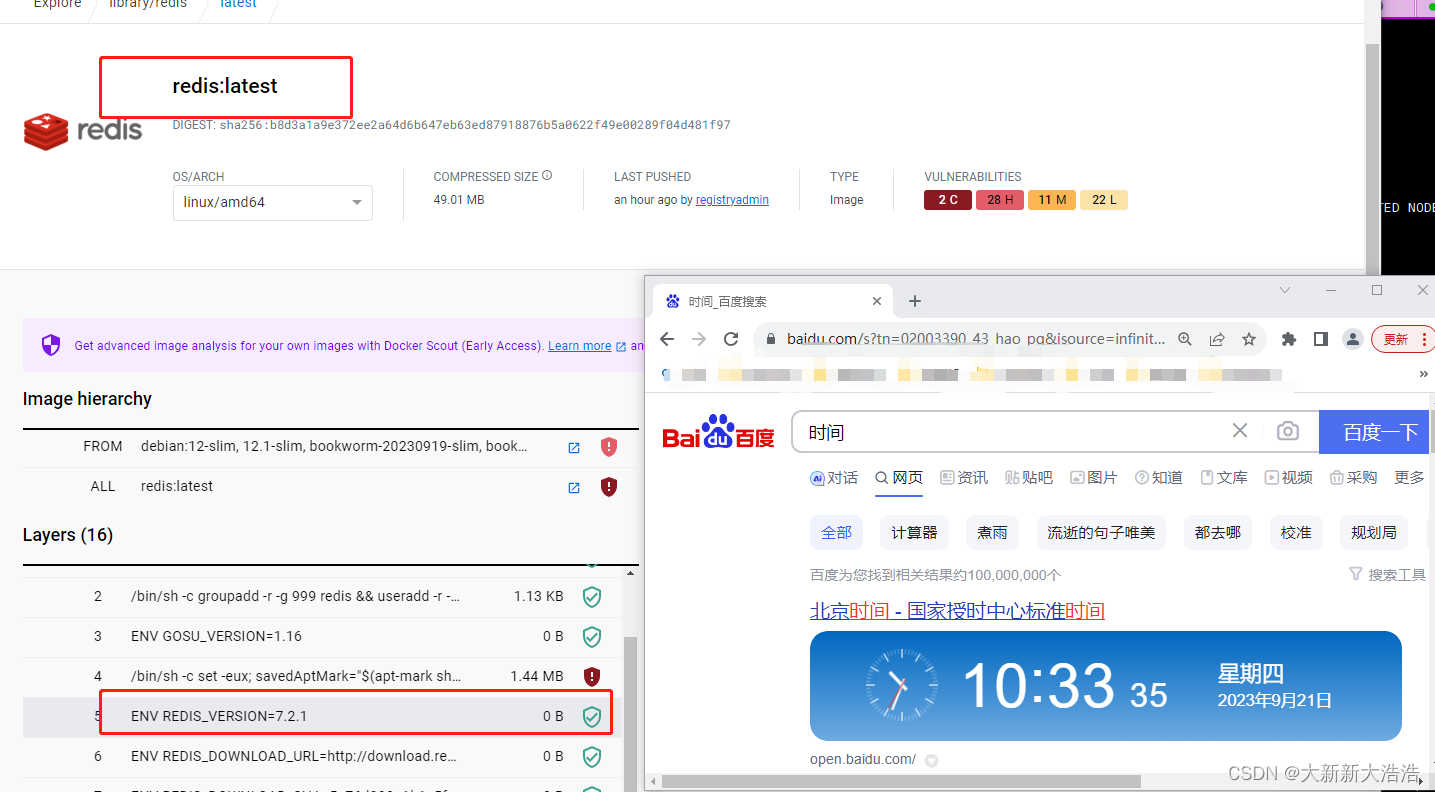This screenshot has width=1435, height=792.
Task: Switch to the 图片 tab
Action: pos(1094,478)
